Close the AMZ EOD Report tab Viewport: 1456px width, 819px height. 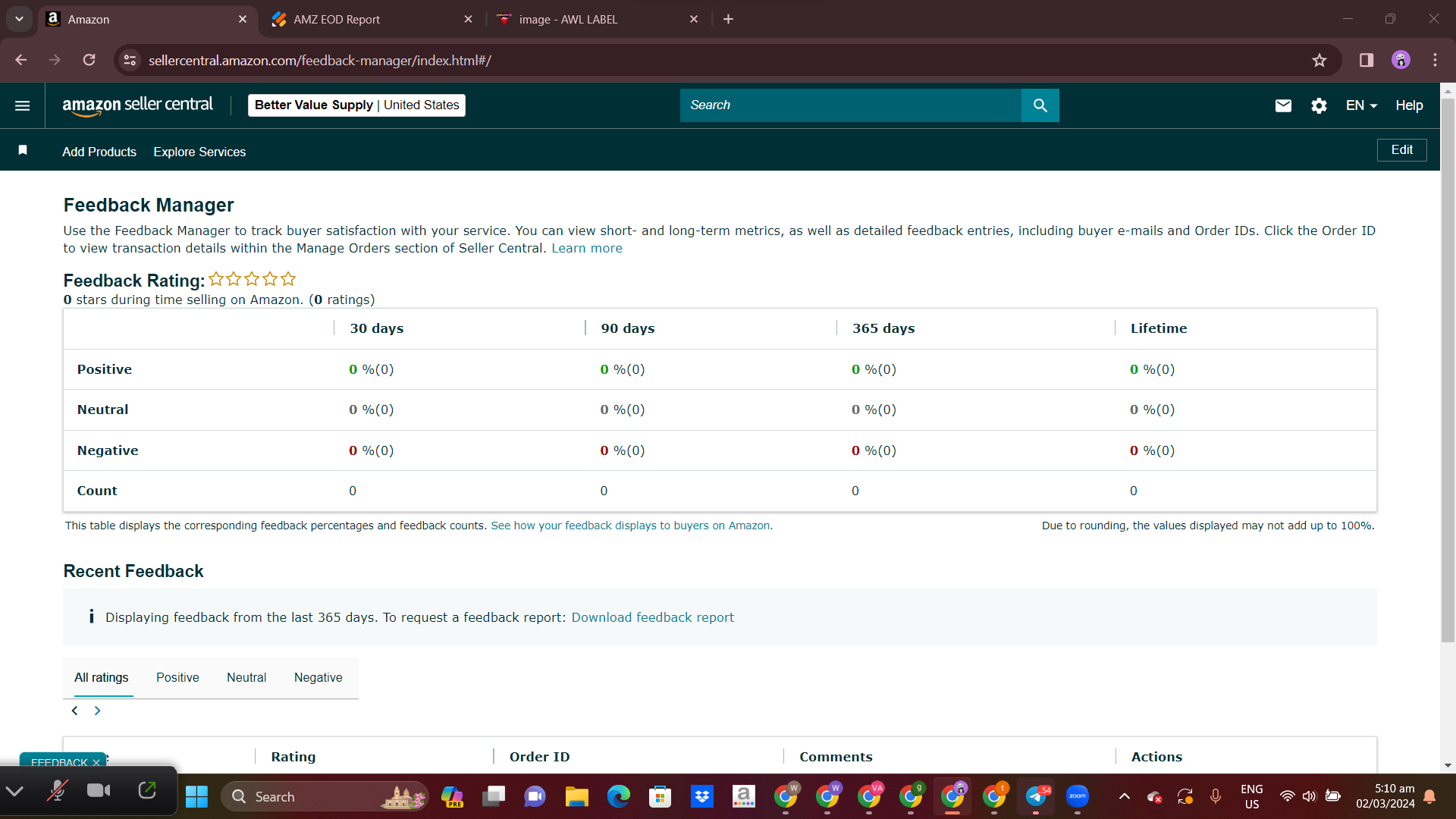pyautogui.click(x=468, y=19)
